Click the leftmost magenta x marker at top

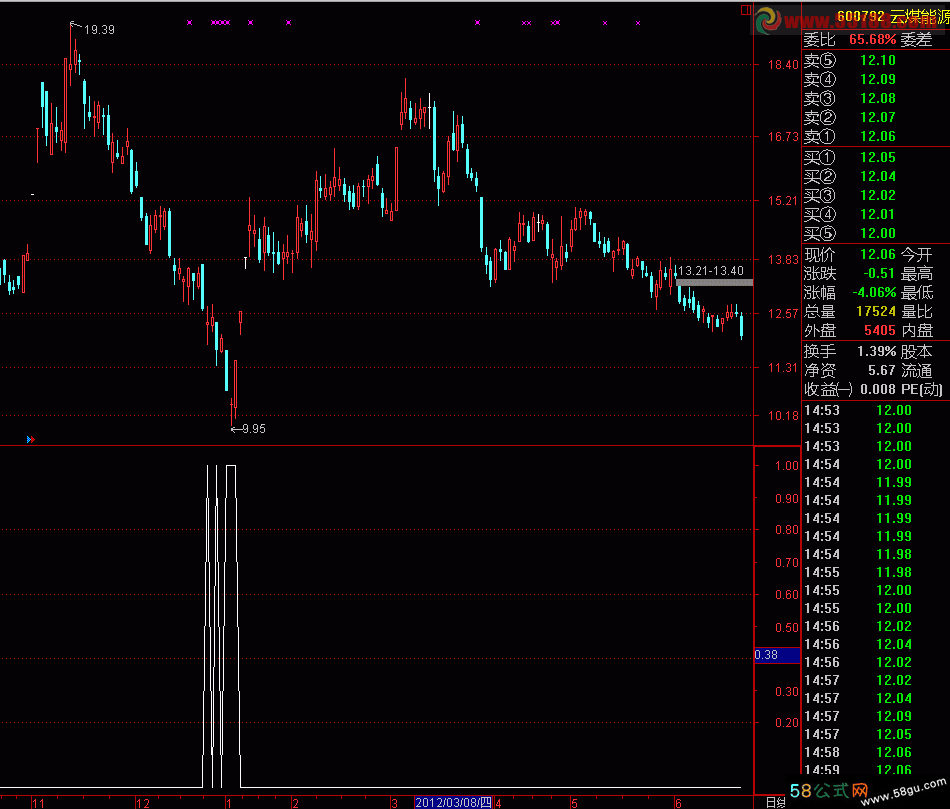[x=189, y=22]
